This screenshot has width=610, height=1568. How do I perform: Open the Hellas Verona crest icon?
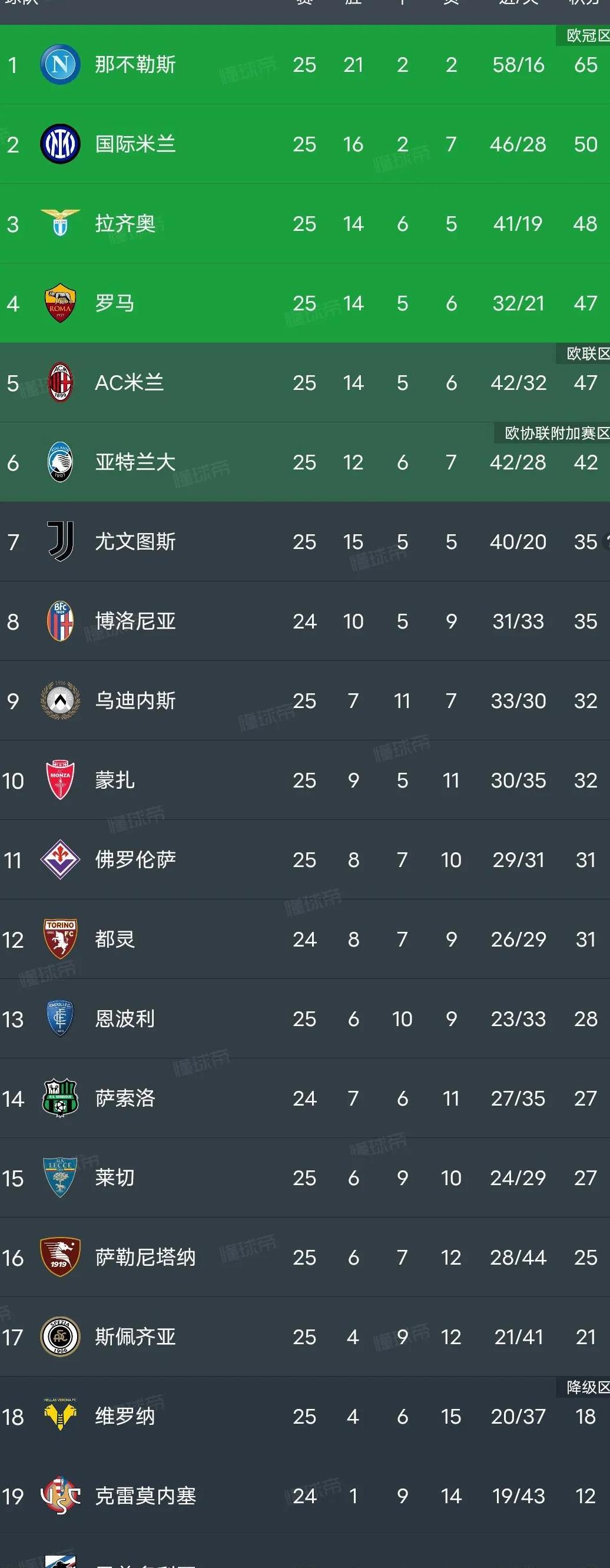pyautogui.click(x=60, y=1417)
